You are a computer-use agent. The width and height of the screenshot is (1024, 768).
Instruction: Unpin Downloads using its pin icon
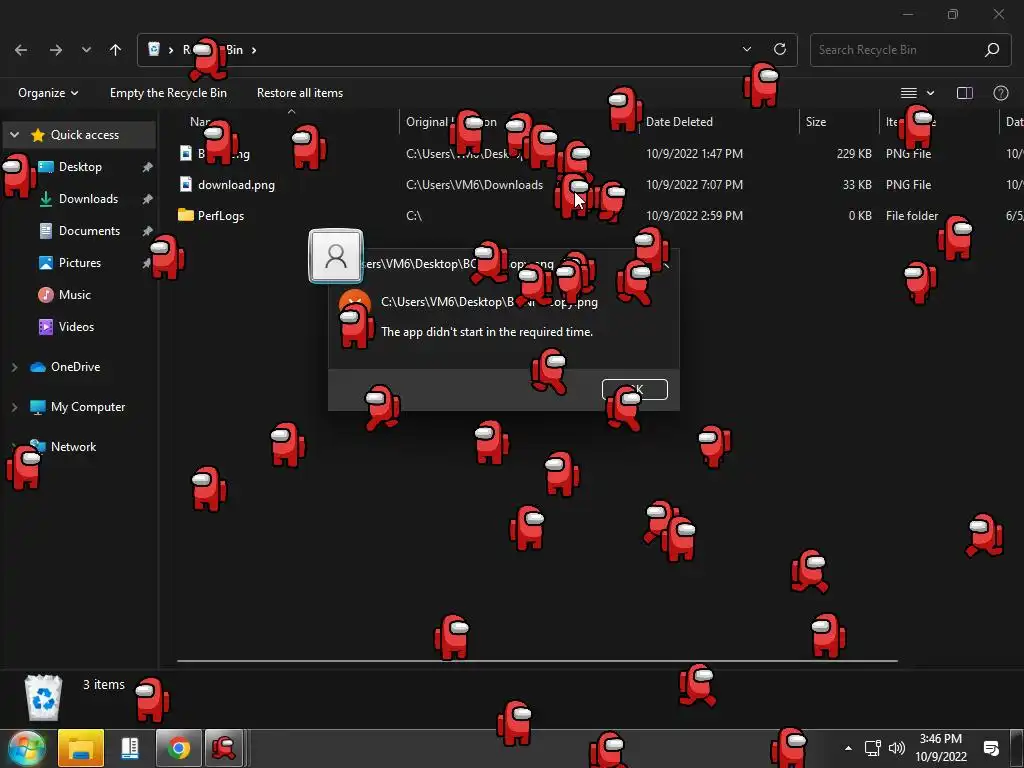point(148,199)
